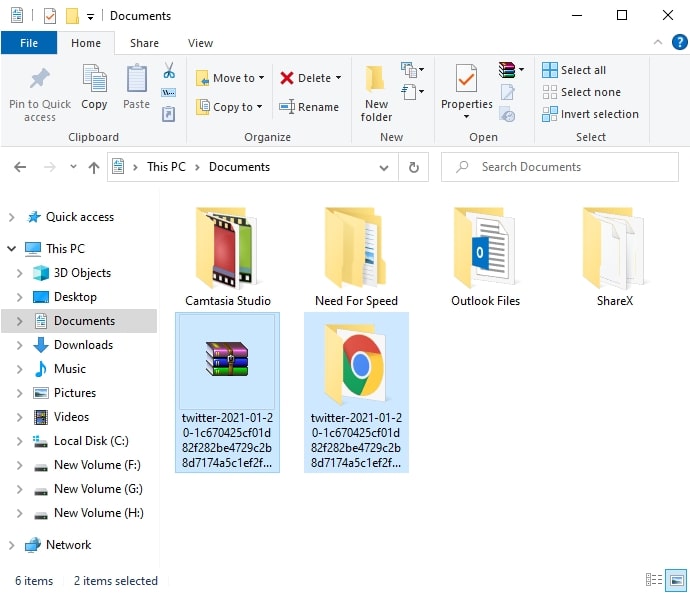690x593 pixels.
Task: Open the Recent locations dropdown arrow
Action: (x=73, y=167)
